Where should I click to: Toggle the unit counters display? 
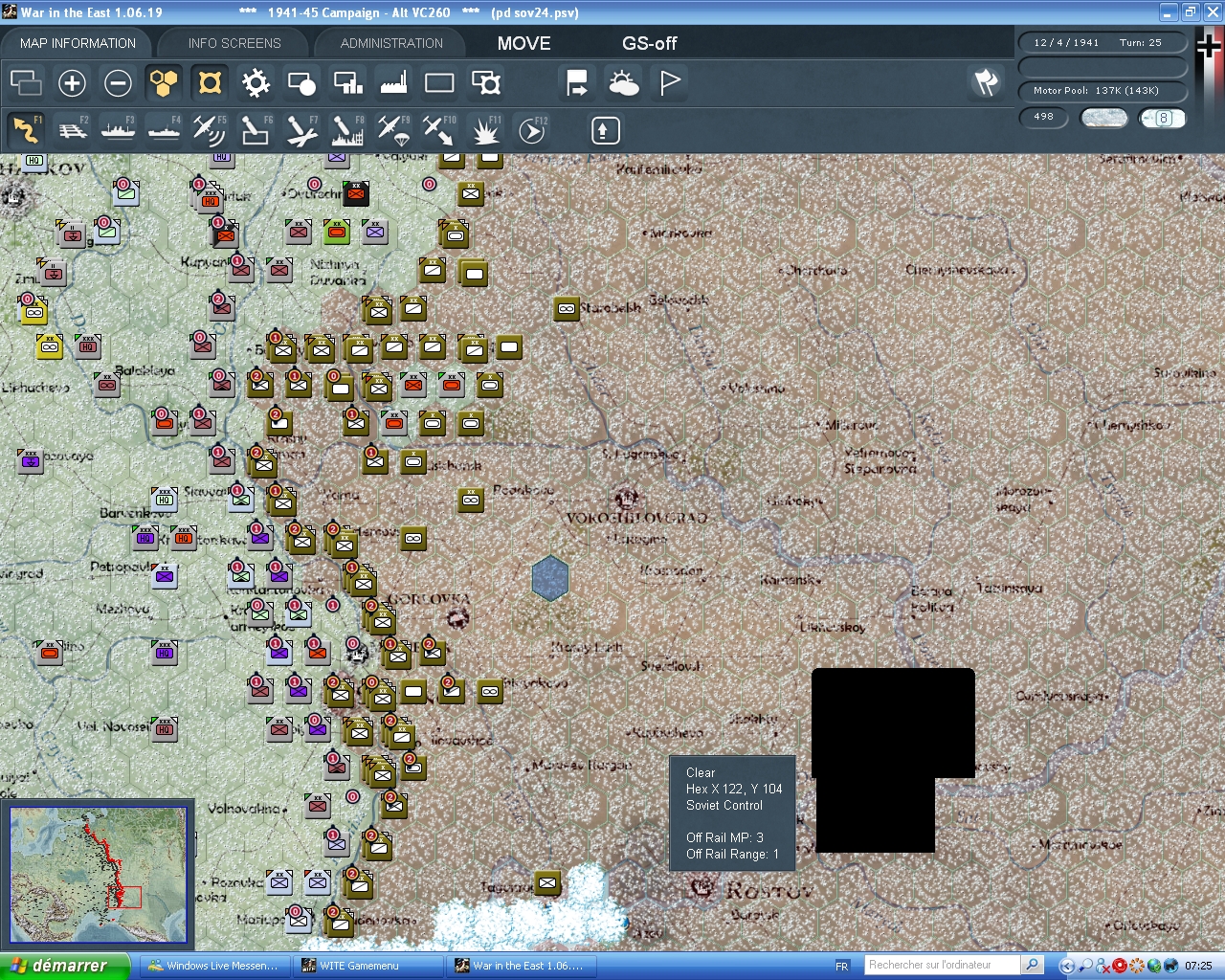[209, 83]
